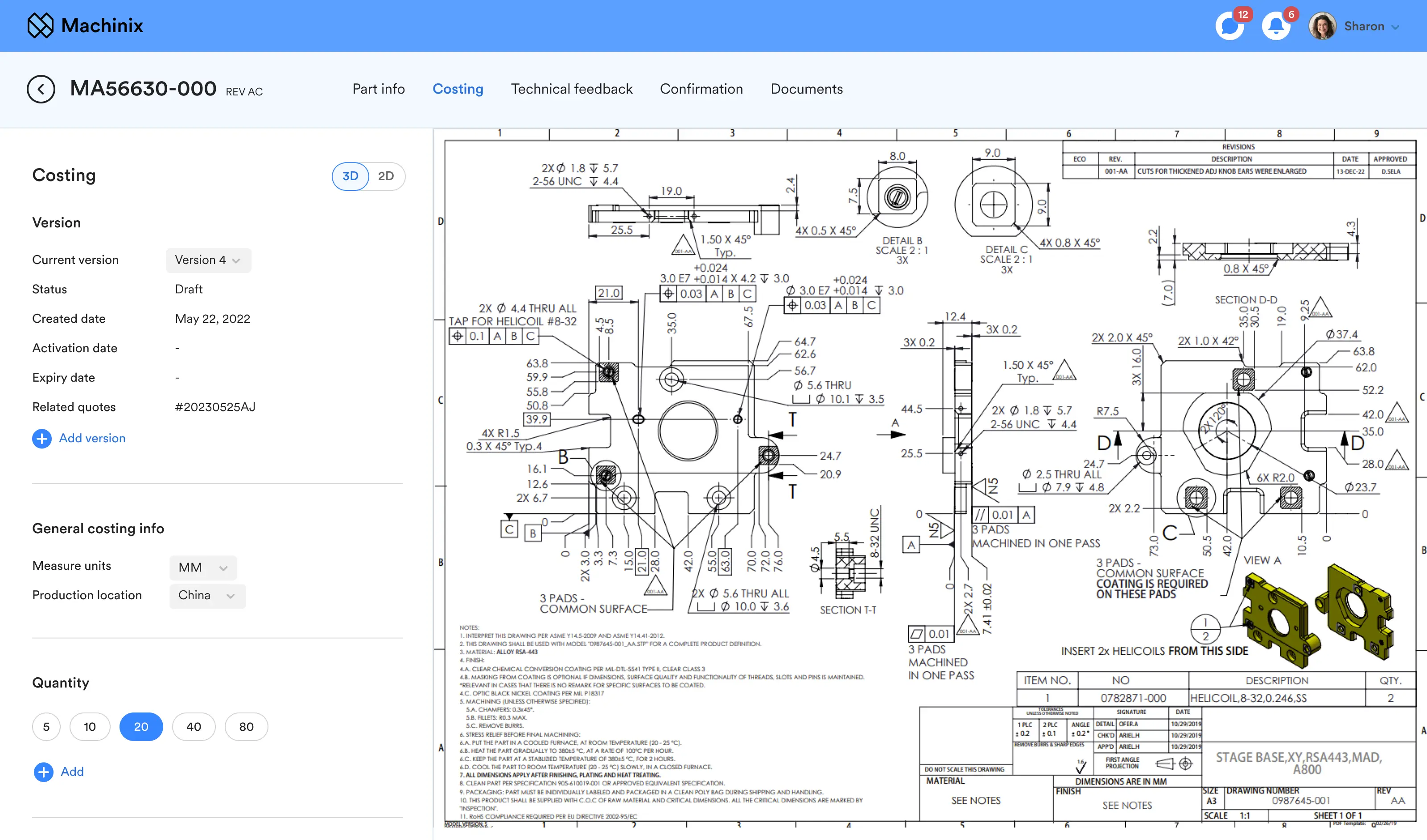Click the May 22, 2022 created date
The width and height of the screenshot is (1427, 840).
[212, 319]
